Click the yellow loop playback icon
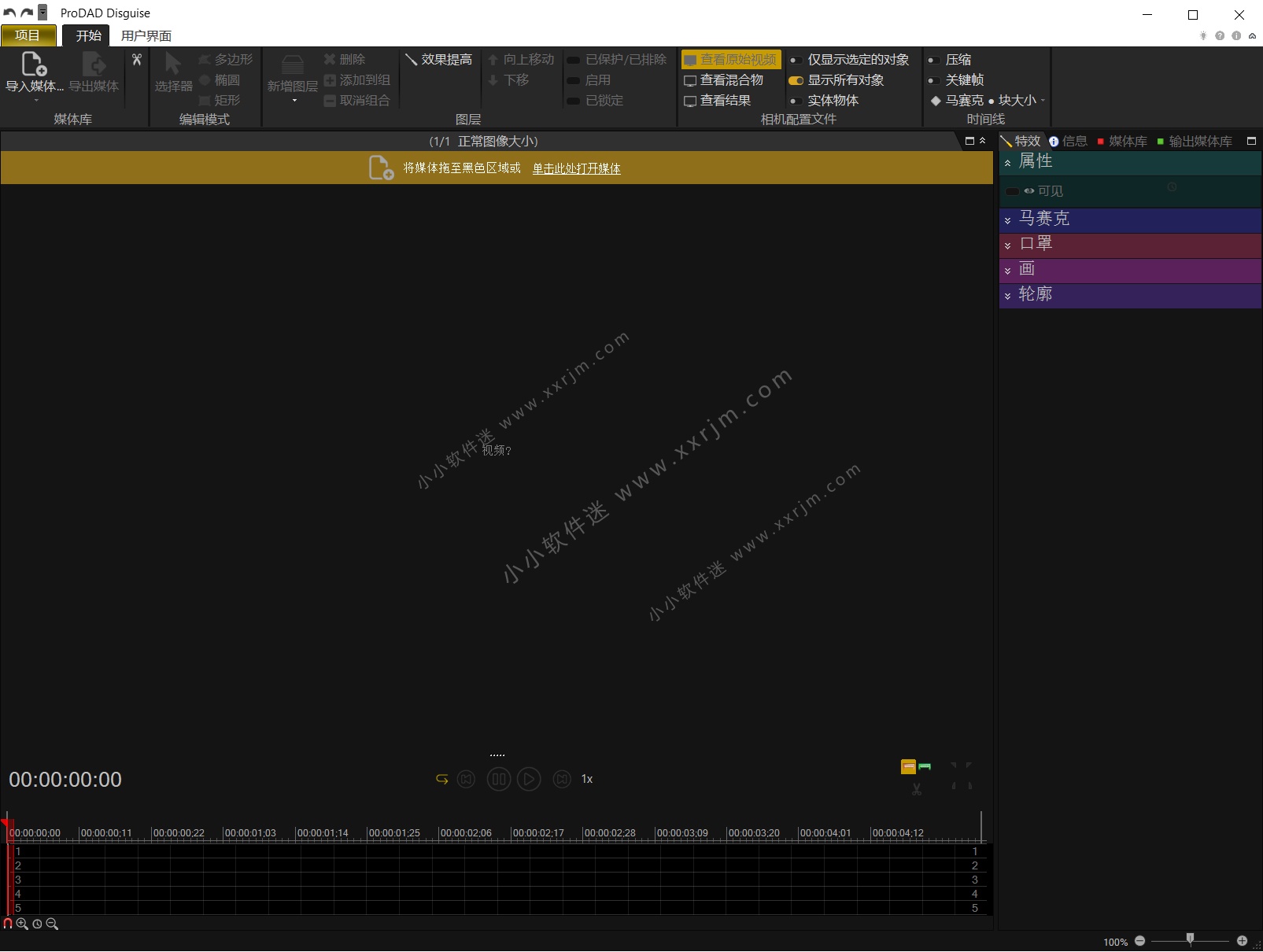Image resolution: width=1263 pixels, height=952 pixels. (441, 779)
